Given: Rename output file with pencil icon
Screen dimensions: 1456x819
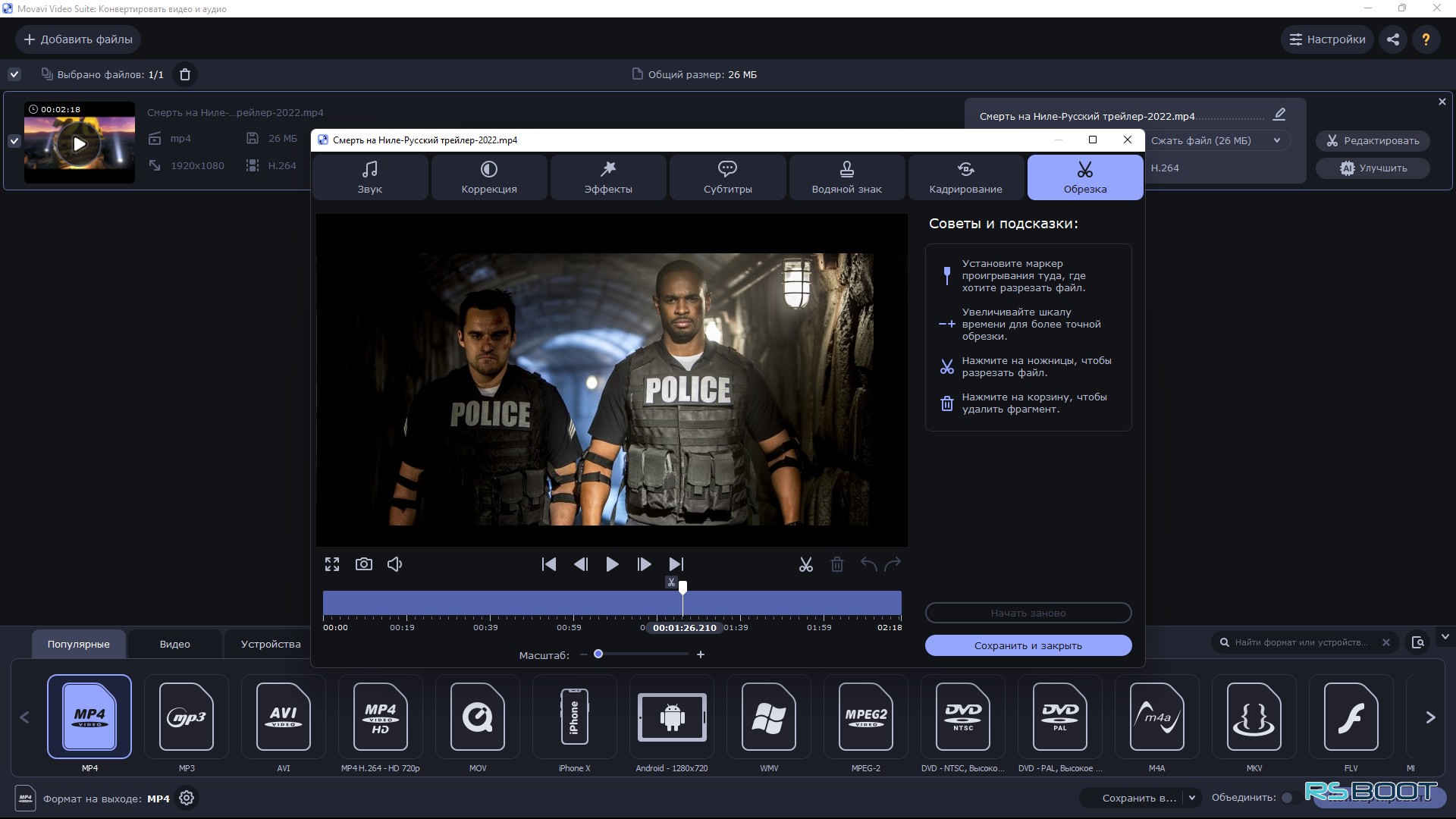Looking at the screenshot, I should 1279,115.
